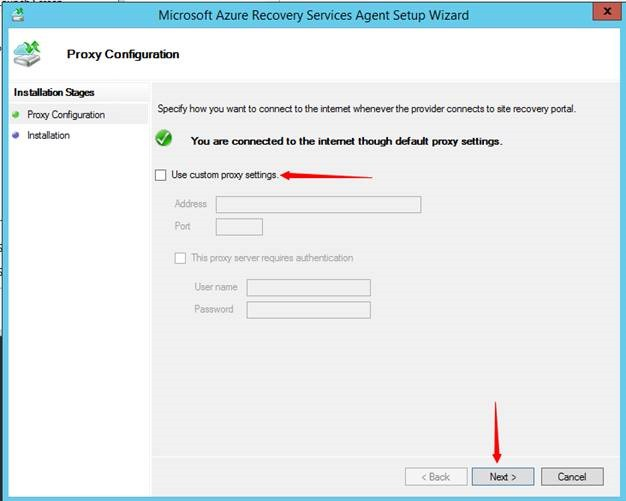Go back with the Back button

434,477
